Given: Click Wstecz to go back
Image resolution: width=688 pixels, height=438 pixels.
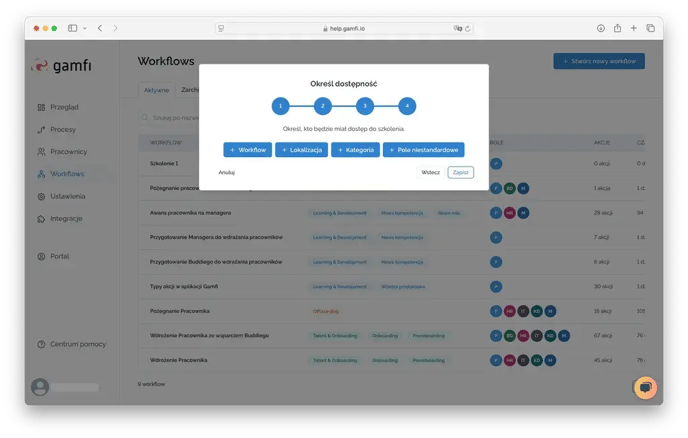Looking at the screenshot, I should [x=430, y=172].
